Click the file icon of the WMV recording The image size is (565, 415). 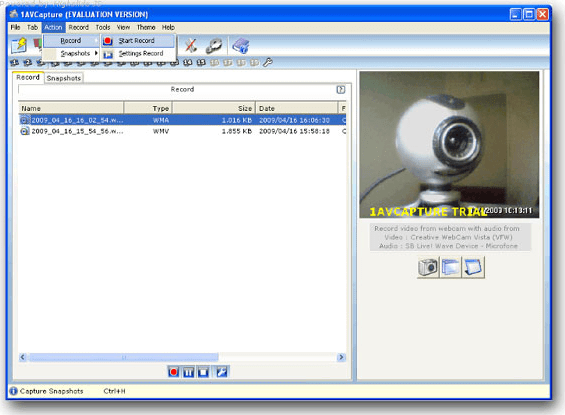point(25,131)
